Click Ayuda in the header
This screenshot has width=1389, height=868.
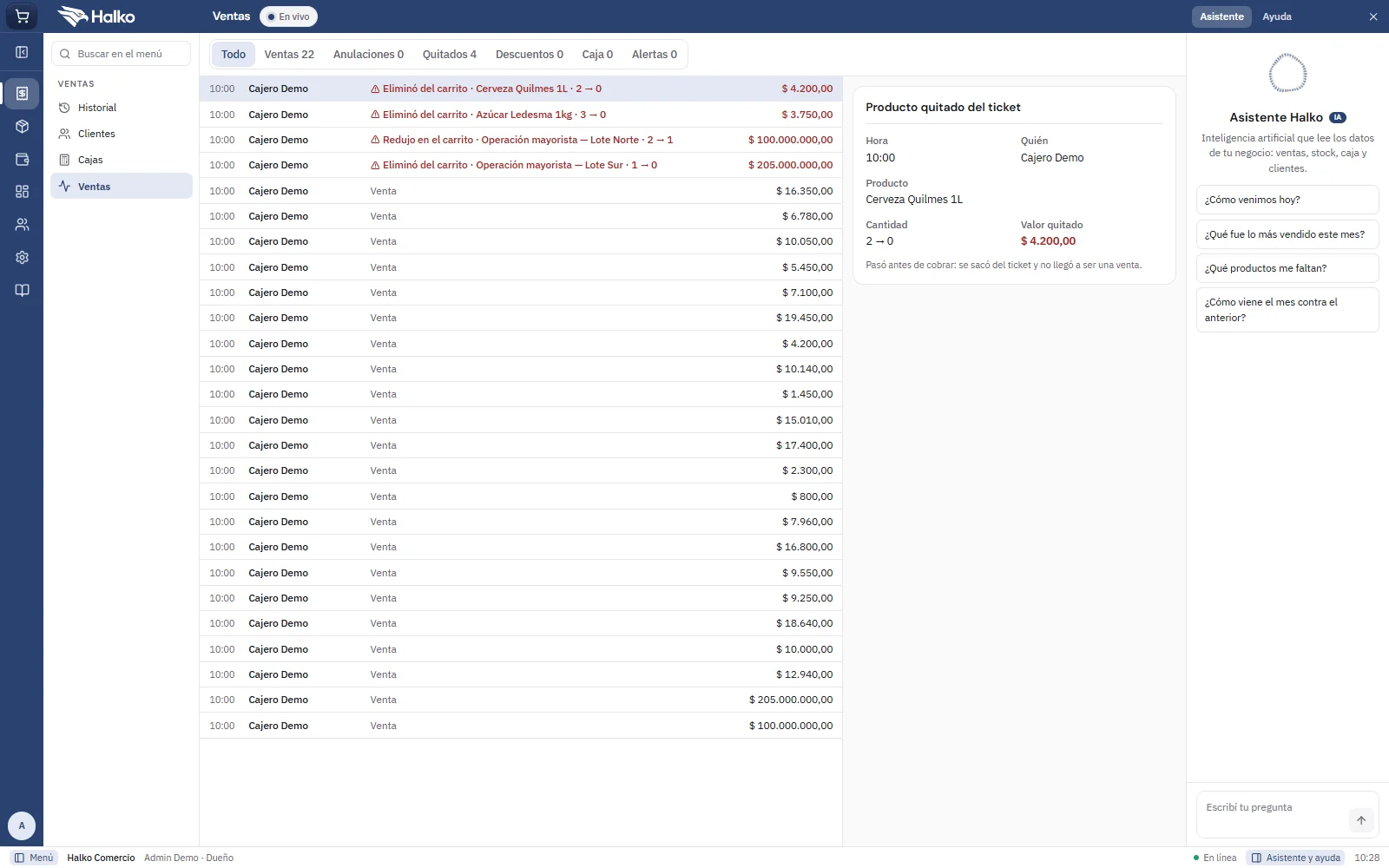(1277, 16)
